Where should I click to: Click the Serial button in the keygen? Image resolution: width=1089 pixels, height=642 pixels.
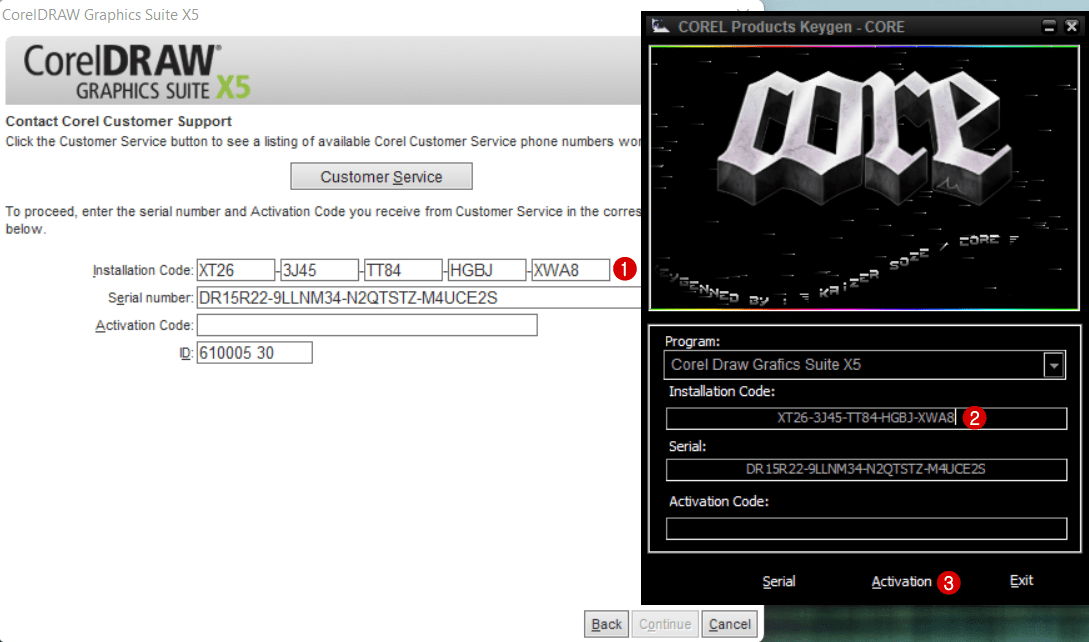click(x=779, y=582)
